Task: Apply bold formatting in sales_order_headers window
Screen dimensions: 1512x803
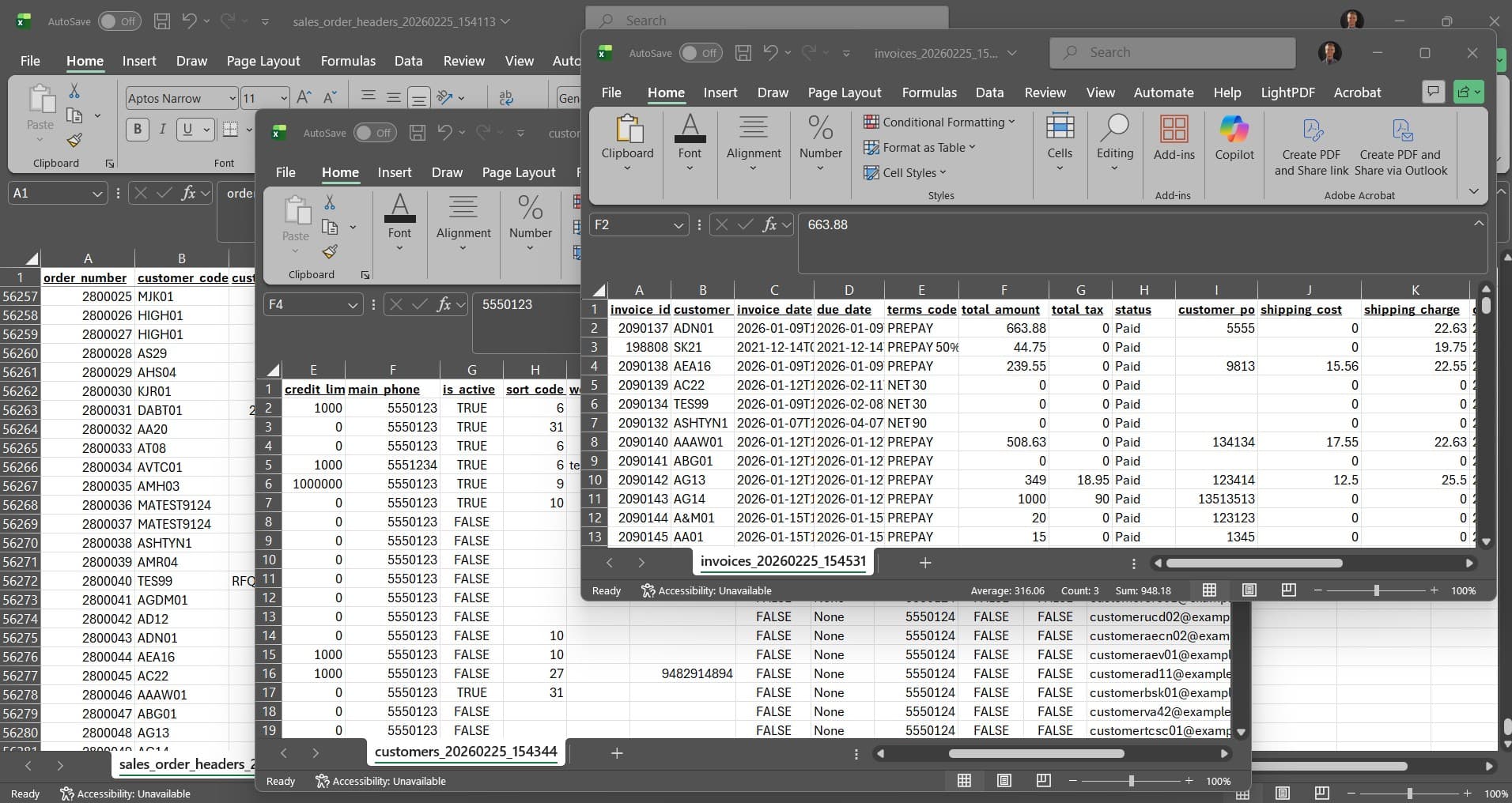Action: pos(137,129)
